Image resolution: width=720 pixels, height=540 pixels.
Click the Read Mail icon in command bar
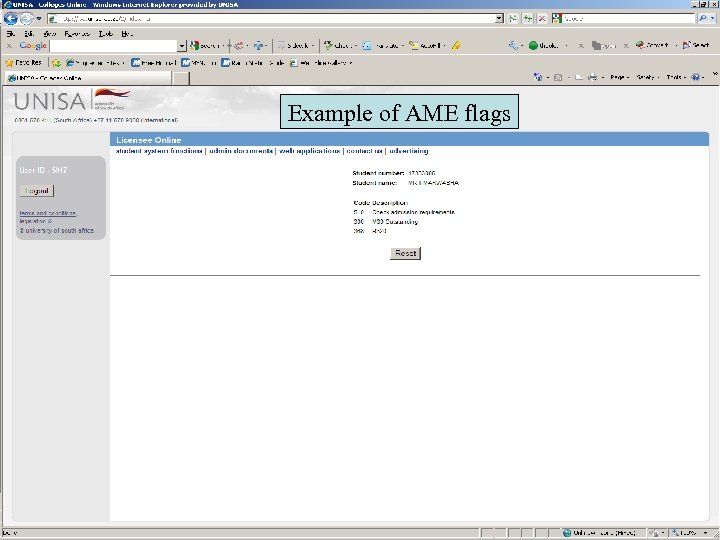(579, 77)
